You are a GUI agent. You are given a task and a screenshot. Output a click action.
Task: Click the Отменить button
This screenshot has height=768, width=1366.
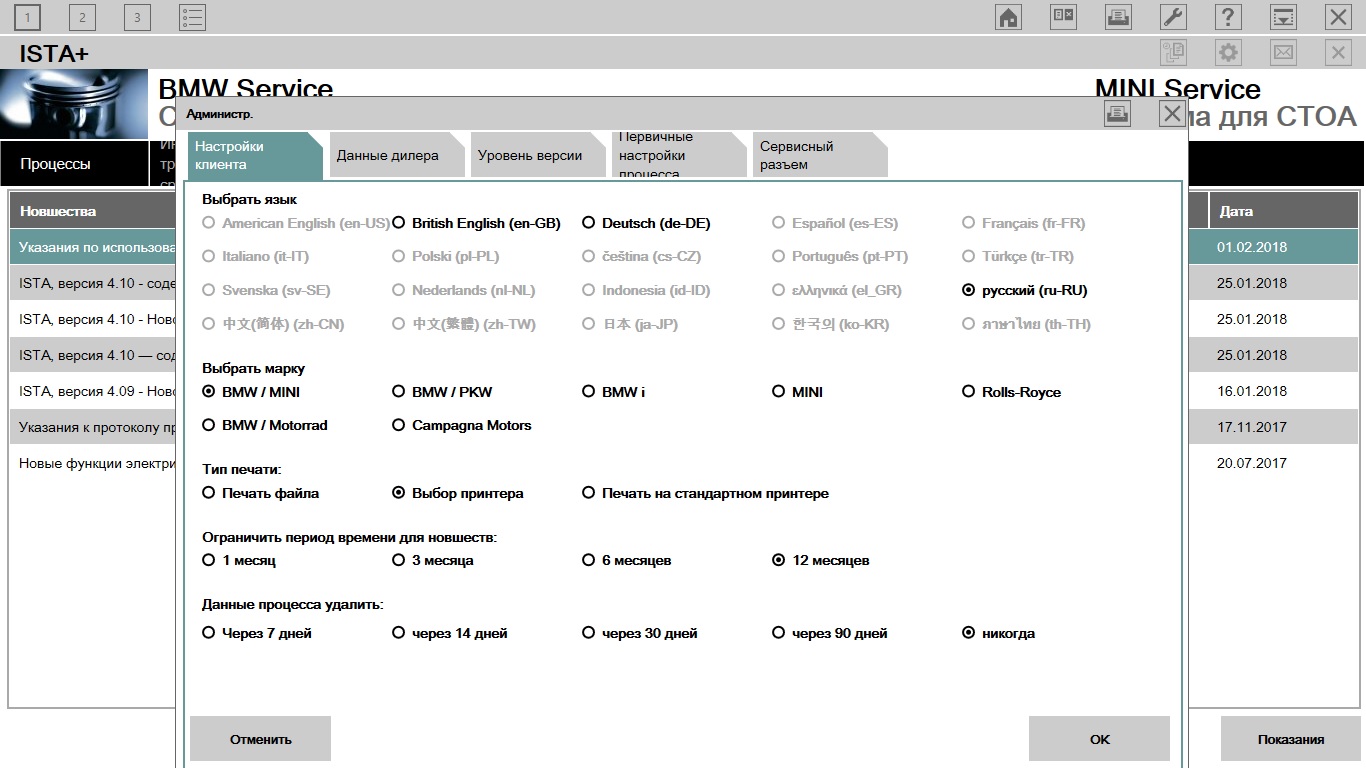coord(260,739)
